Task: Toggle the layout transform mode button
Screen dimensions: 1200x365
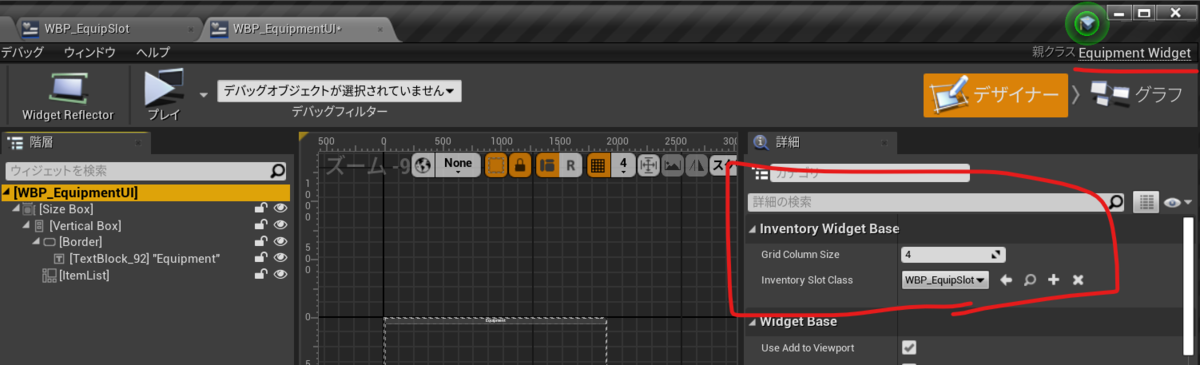Action: point(547,165)
